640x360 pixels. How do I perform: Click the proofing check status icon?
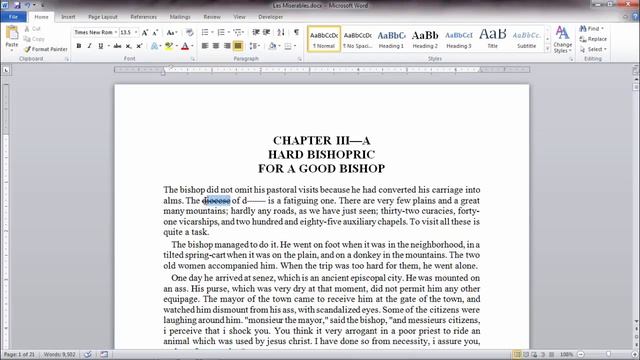[x=87, y=354]
